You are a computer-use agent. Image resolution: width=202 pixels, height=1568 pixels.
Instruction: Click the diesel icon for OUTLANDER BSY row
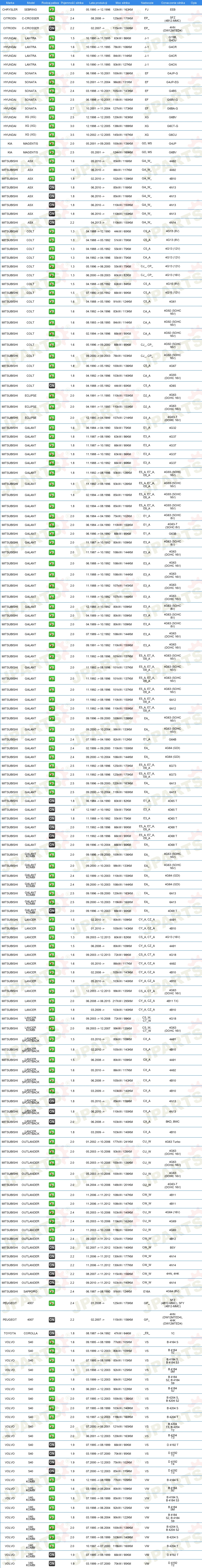click(x=52, y=1247)
